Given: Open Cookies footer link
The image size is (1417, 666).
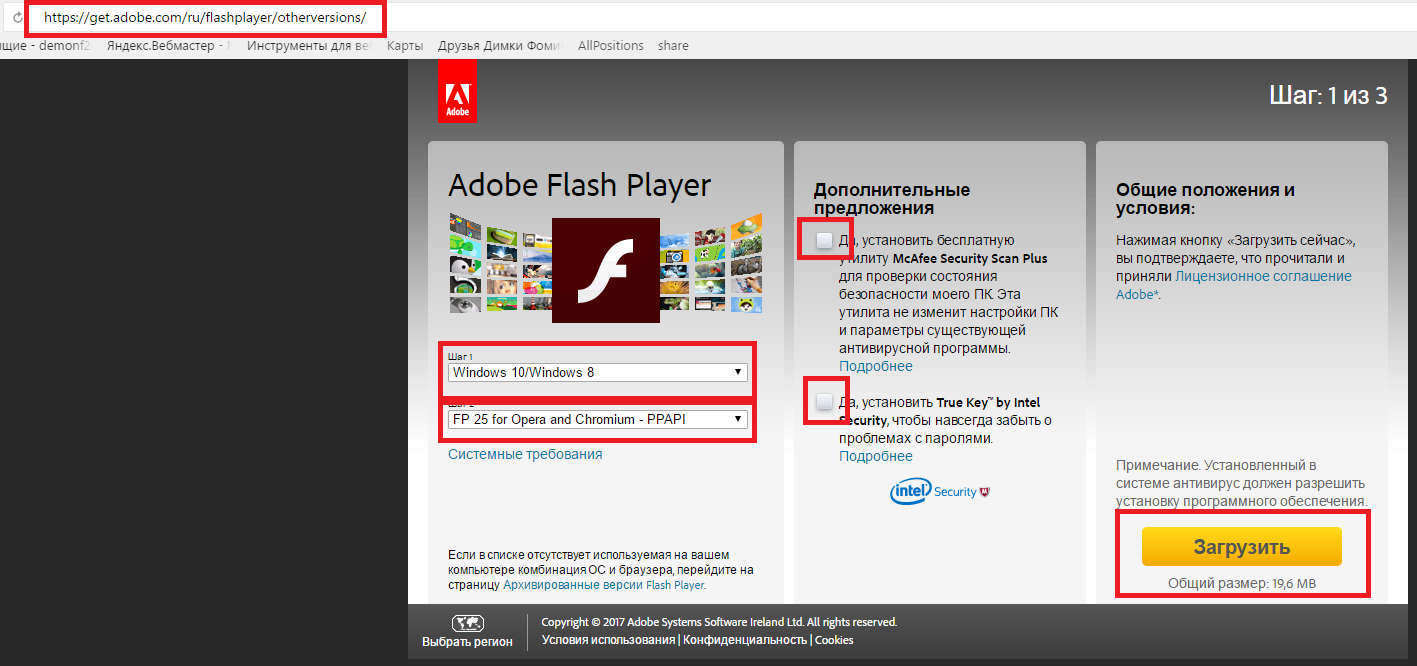Looking at the screenshot, I should 834,640.
